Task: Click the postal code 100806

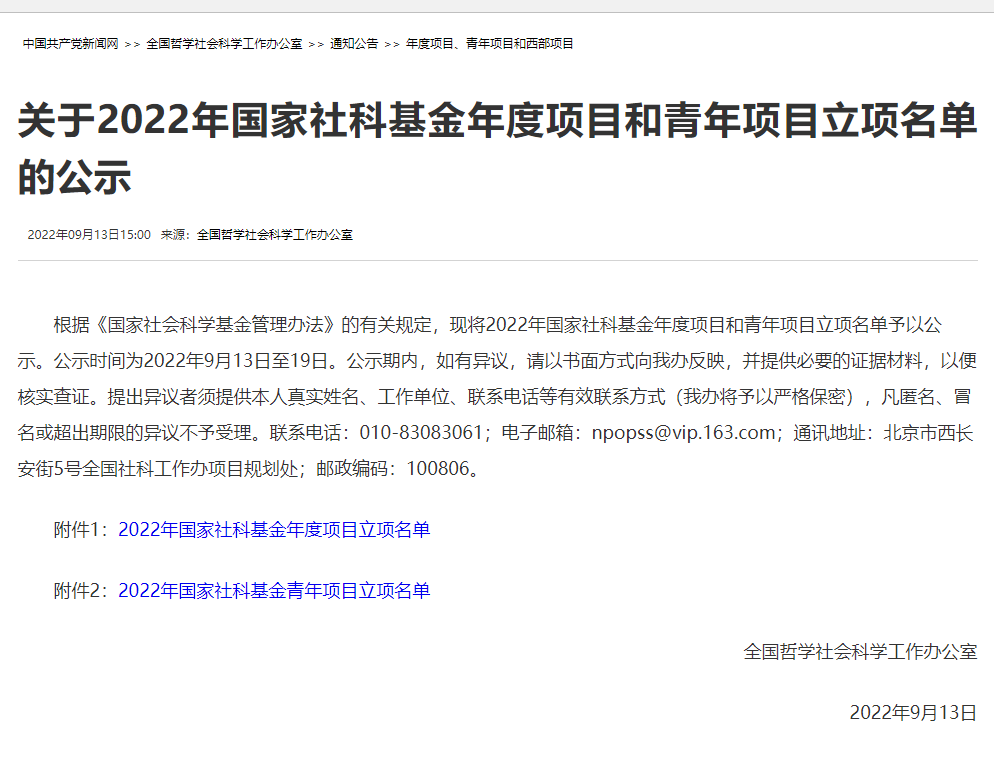Action: (x=437, y=468)
